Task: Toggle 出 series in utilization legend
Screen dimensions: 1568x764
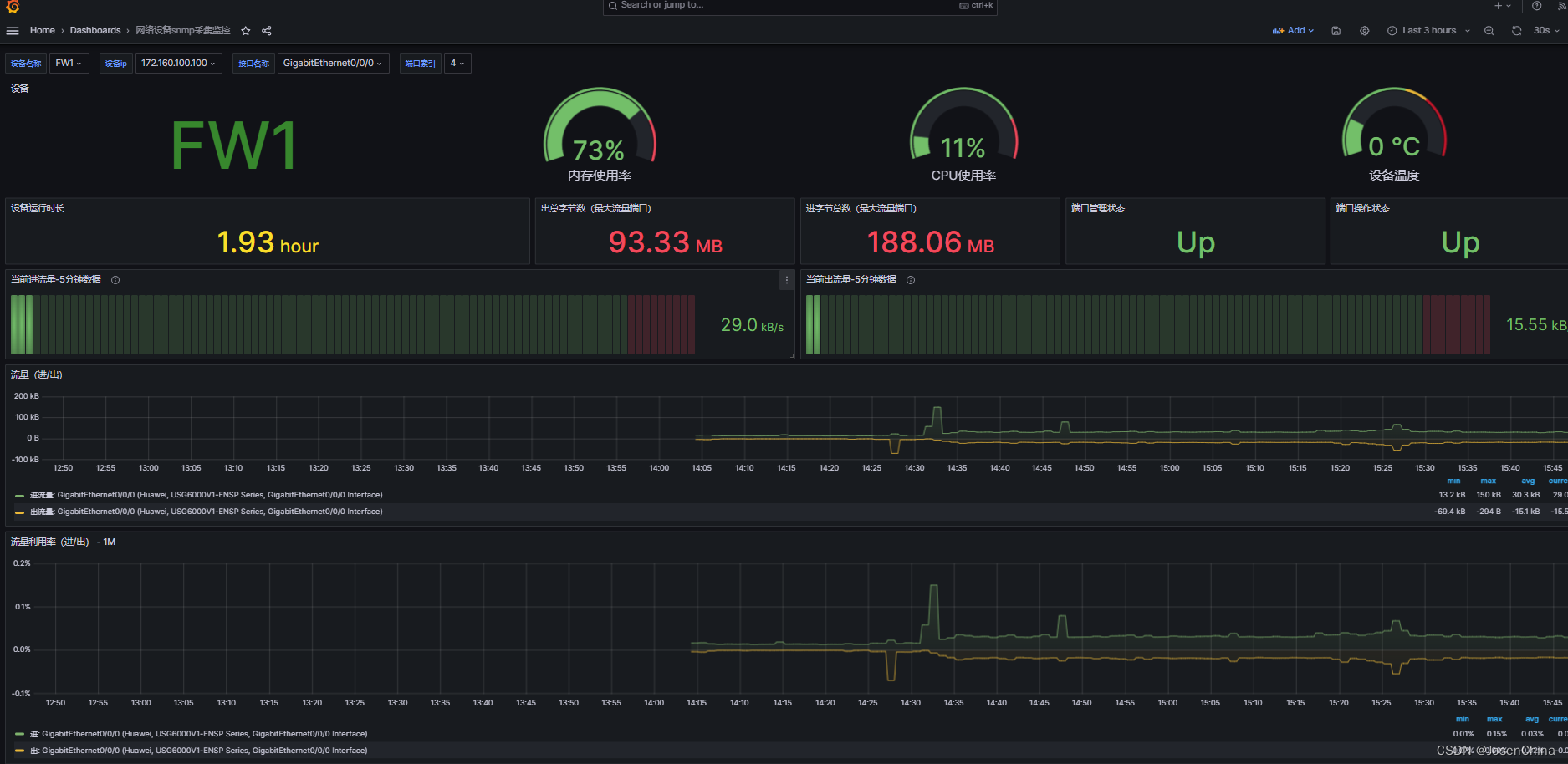Action: 199,751
